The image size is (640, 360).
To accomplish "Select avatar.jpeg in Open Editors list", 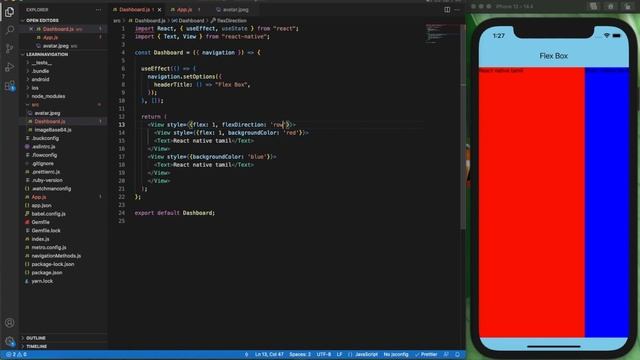I will point(56,46).
